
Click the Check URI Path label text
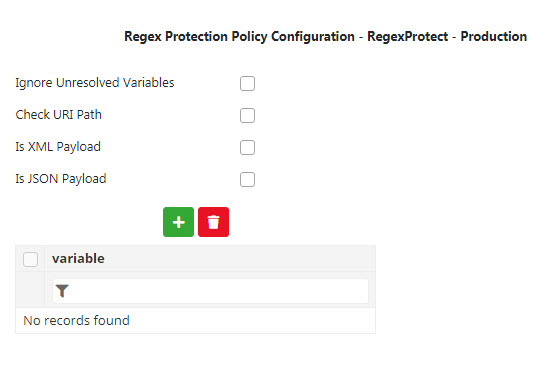pyautogui.click(x=59, y=115)
